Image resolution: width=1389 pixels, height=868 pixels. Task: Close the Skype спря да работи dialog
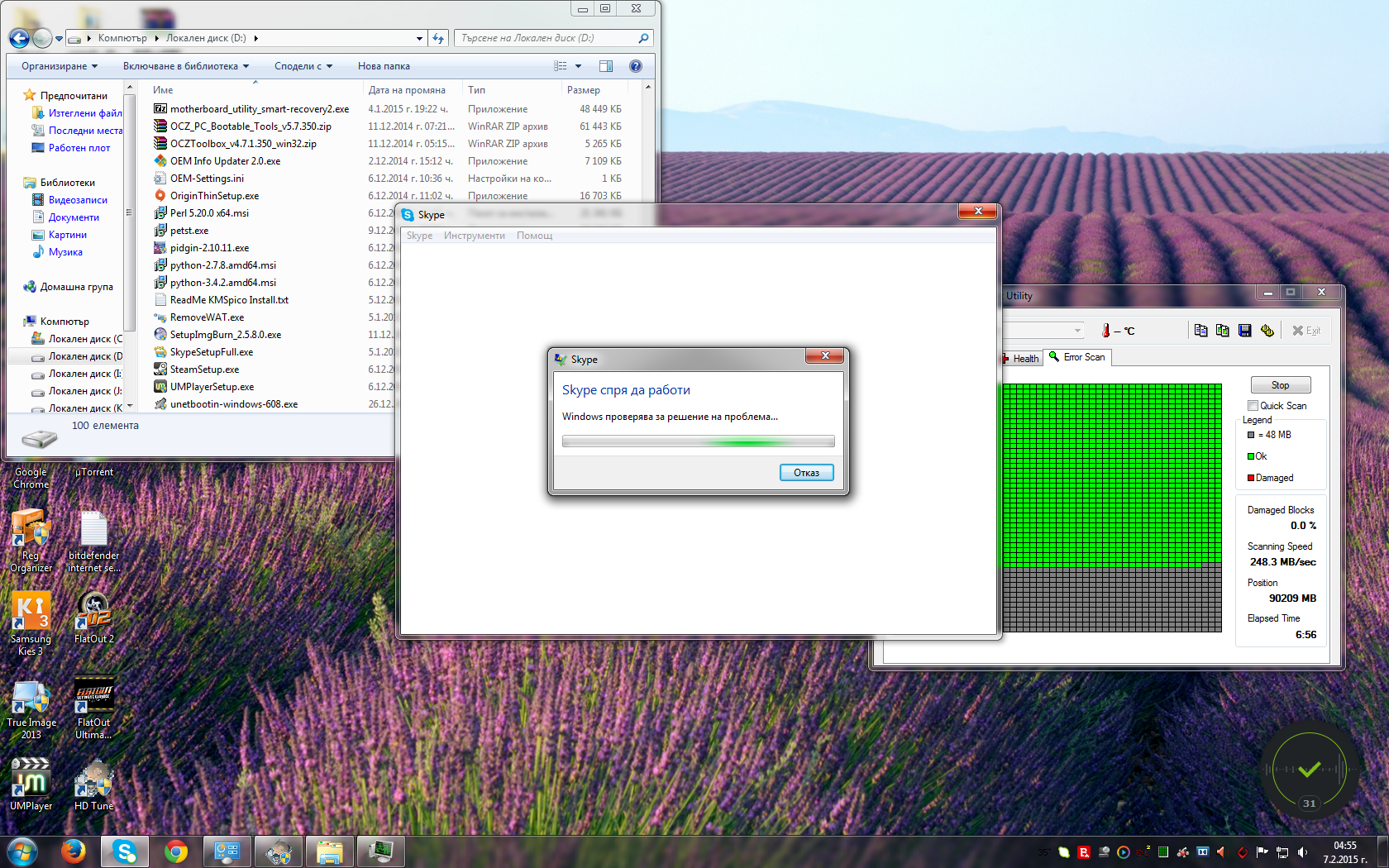tap(825, 355)
